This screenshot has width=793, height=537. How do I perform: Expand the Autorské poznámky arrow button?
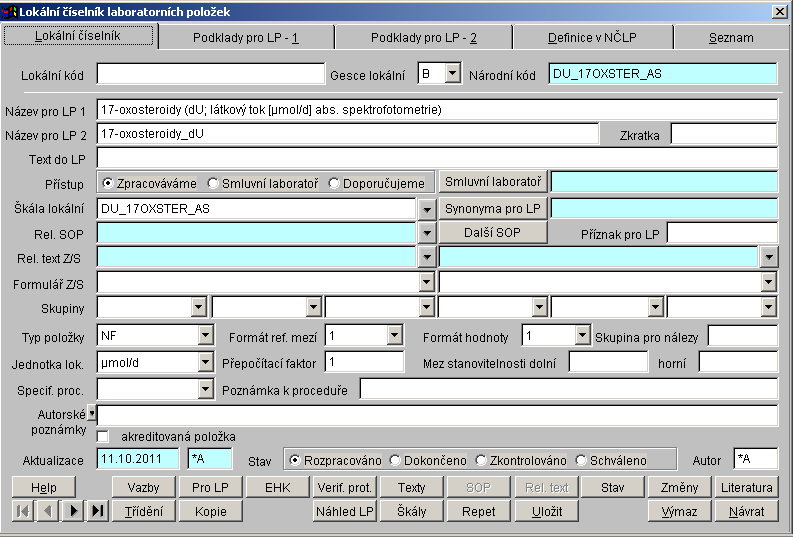click(x=92, y=412)
